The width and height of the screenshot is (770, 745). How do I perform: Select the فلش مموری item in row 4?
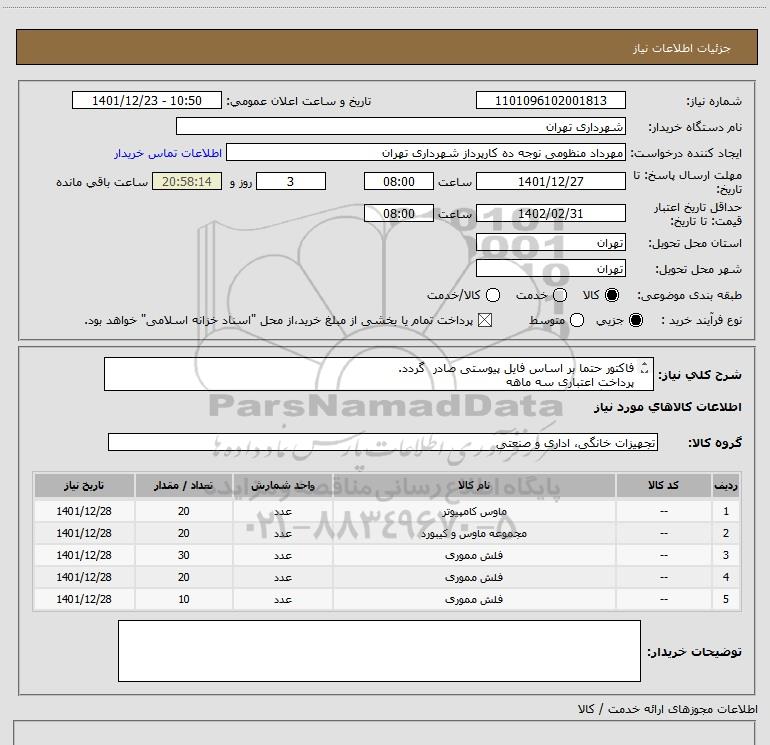[387, 578]
